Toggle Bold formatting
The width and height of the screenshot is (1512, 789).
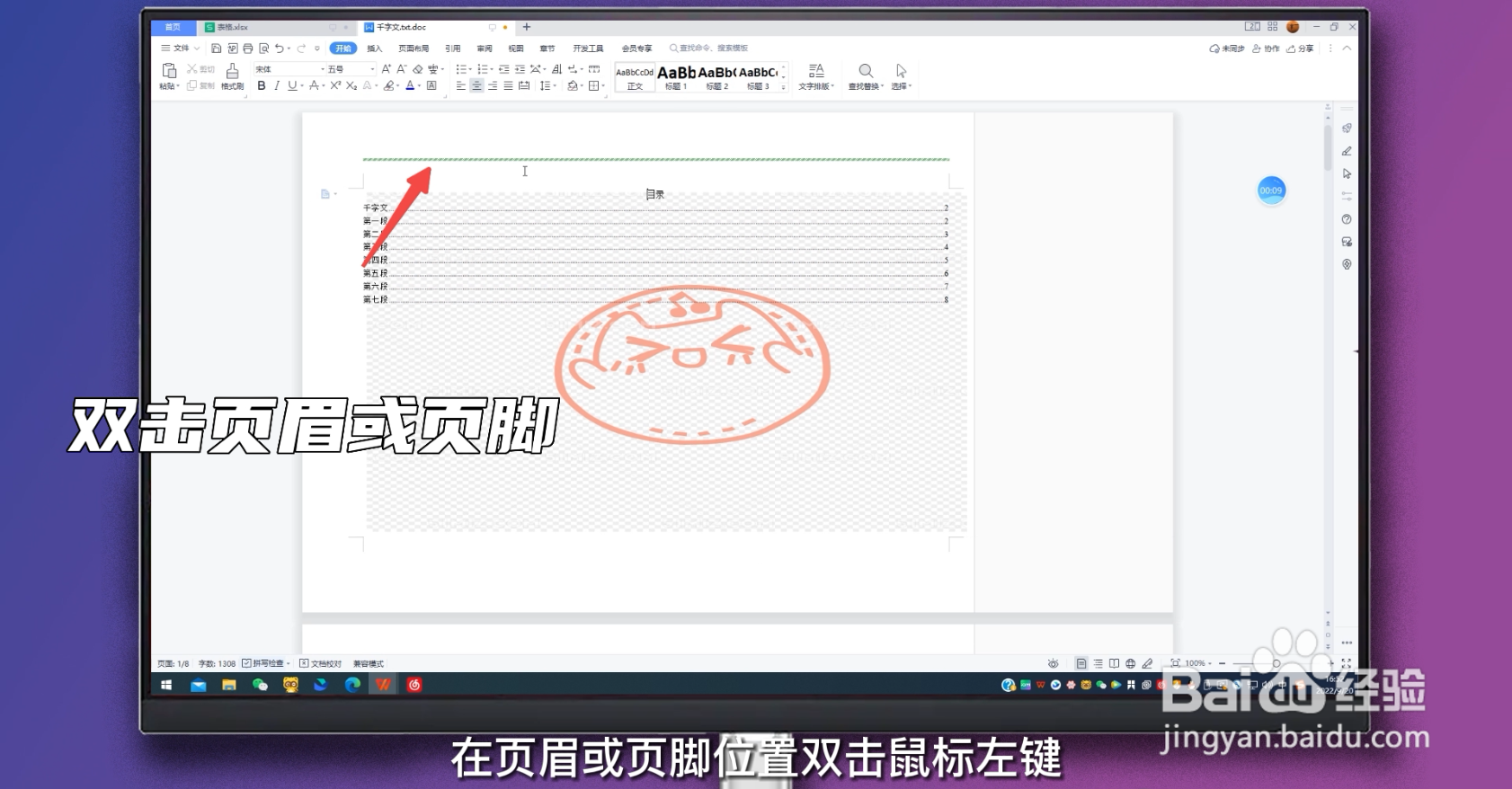tap(262, 86)
